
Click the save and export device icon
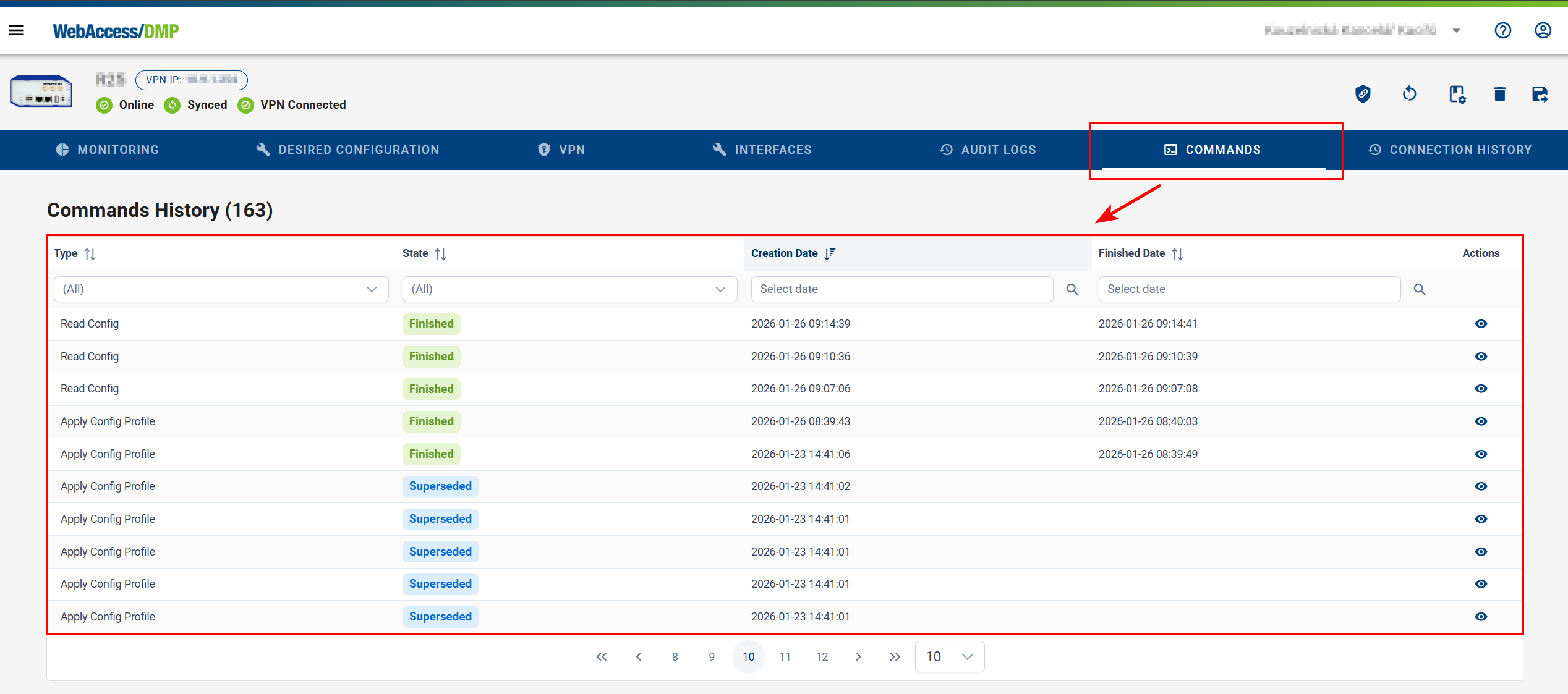click(1540, 94)
